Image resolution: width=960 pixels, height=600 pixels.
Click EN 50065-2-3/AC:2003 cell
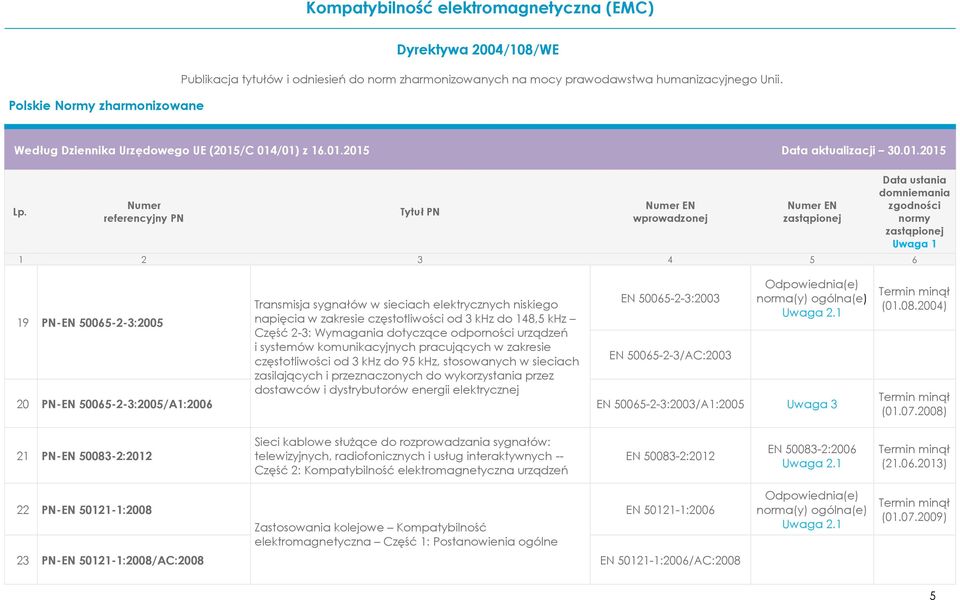point(670,355)
